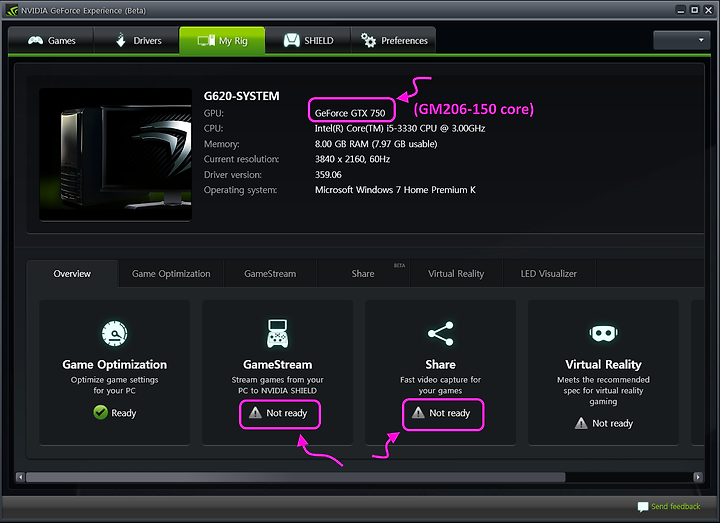This screenshot has height=523, width=720.
Task: Select the My Rig tab
Action: pyautogui.click(x=222, y=40)
